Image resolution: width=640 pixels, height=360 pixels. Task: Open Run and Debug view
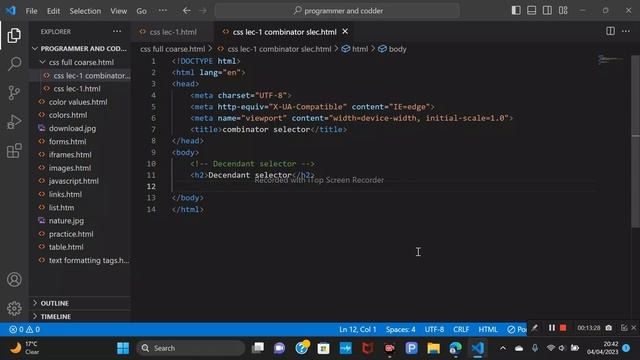(x=14, y=122)
